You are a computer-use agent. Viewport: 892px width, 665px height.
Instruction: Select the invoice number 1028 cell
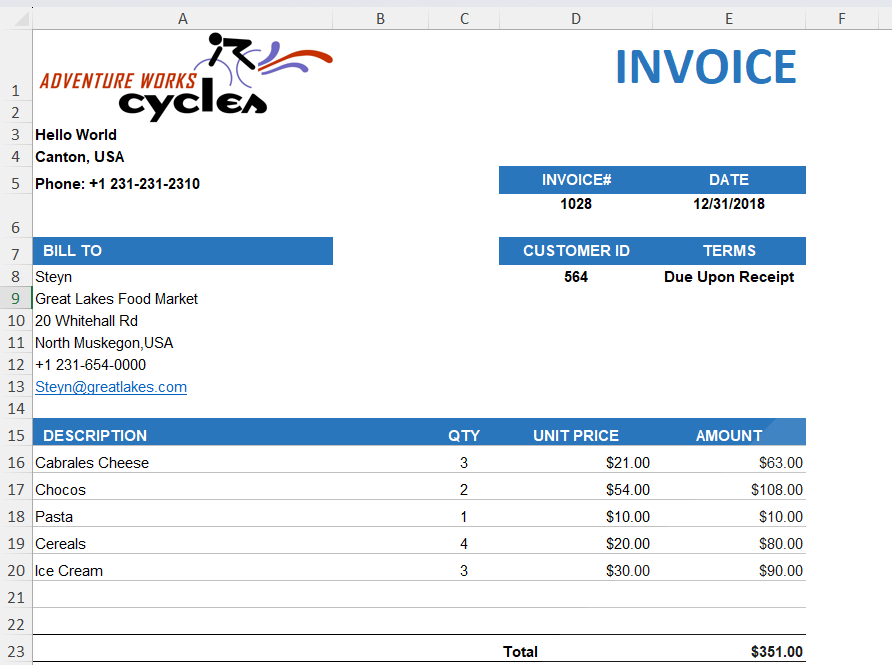tap(576, 204)
